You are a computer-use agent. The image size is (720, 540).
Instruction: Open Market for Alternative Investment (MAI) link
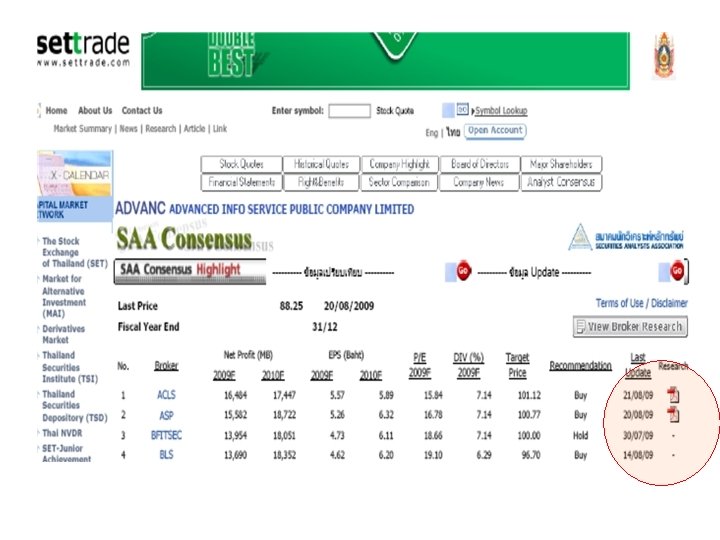tap(64, 296)
